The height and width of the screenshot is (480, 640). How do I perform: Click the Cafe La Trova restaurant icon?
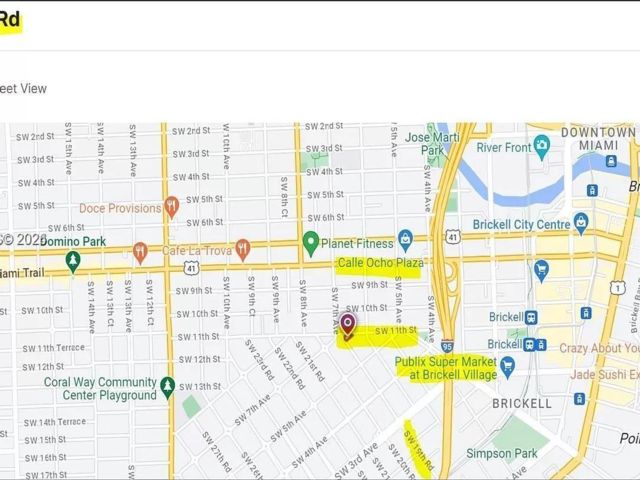click(x=242, y=249)
